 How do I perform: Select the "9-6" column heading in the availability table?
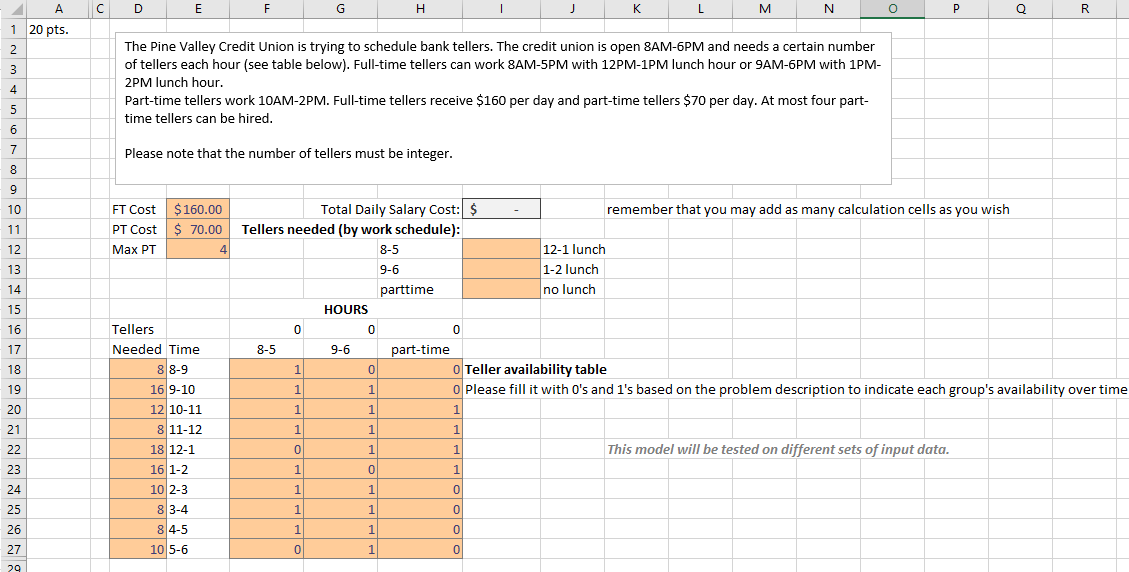(x=340, y=350)
